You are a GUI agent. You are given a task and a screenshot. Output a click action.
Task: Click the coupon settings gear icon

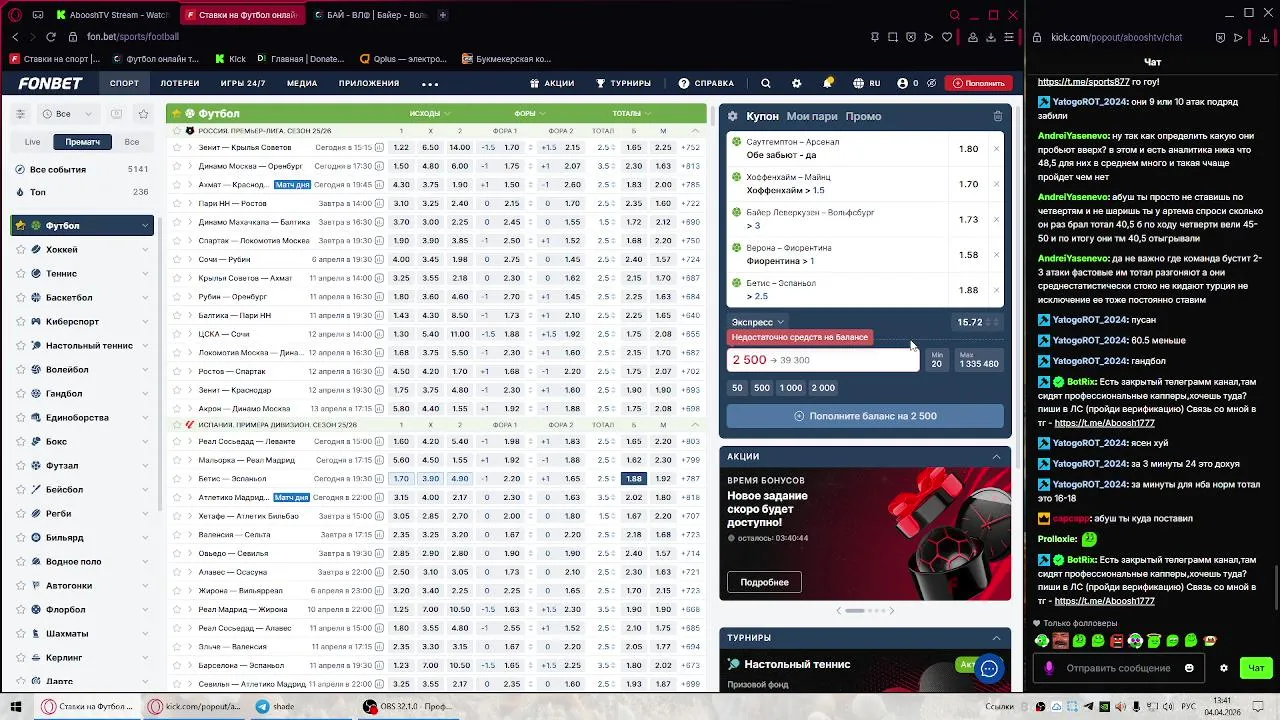[x=732, y=116]
